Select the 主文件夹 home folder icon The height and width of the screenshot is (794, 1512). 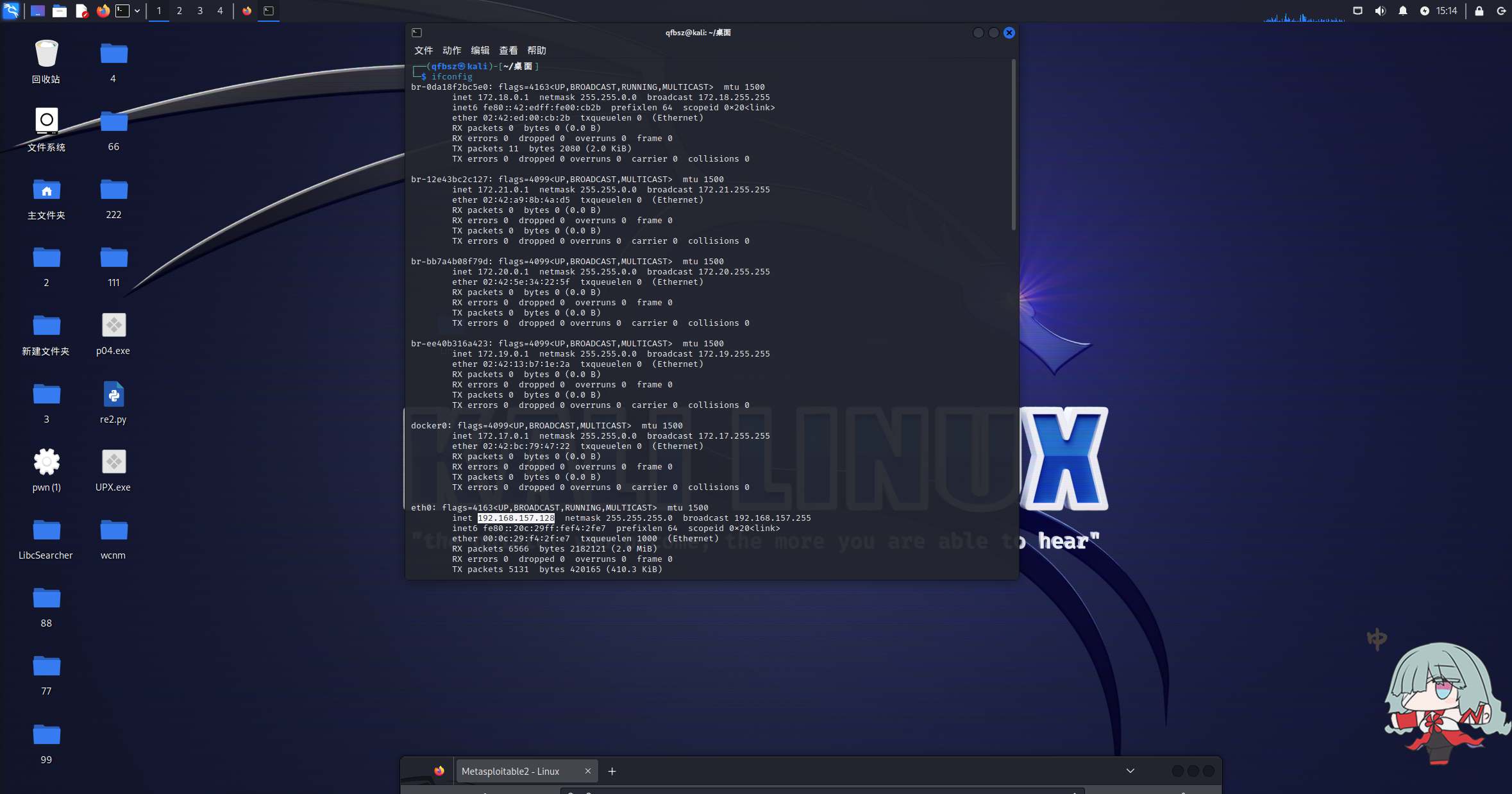click(46, 198)
